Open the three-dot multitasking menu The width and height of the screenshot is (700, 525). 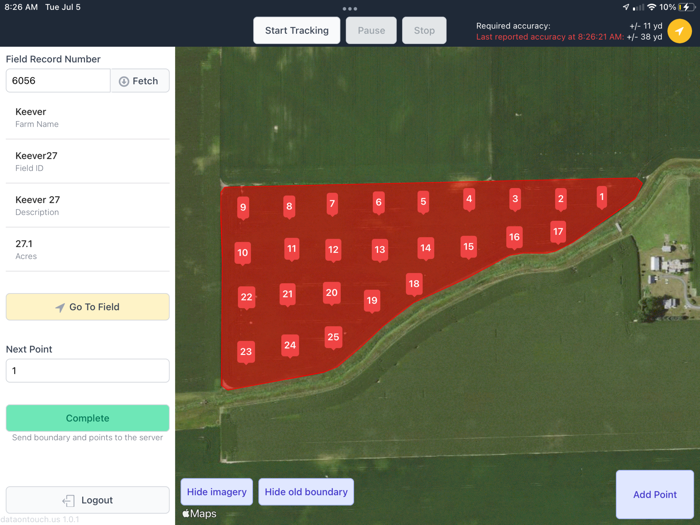pos(350,8)
